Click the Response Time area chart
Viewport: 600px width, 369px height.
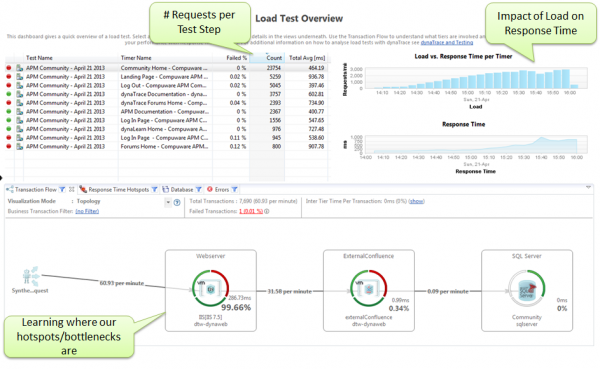[476, 144]
